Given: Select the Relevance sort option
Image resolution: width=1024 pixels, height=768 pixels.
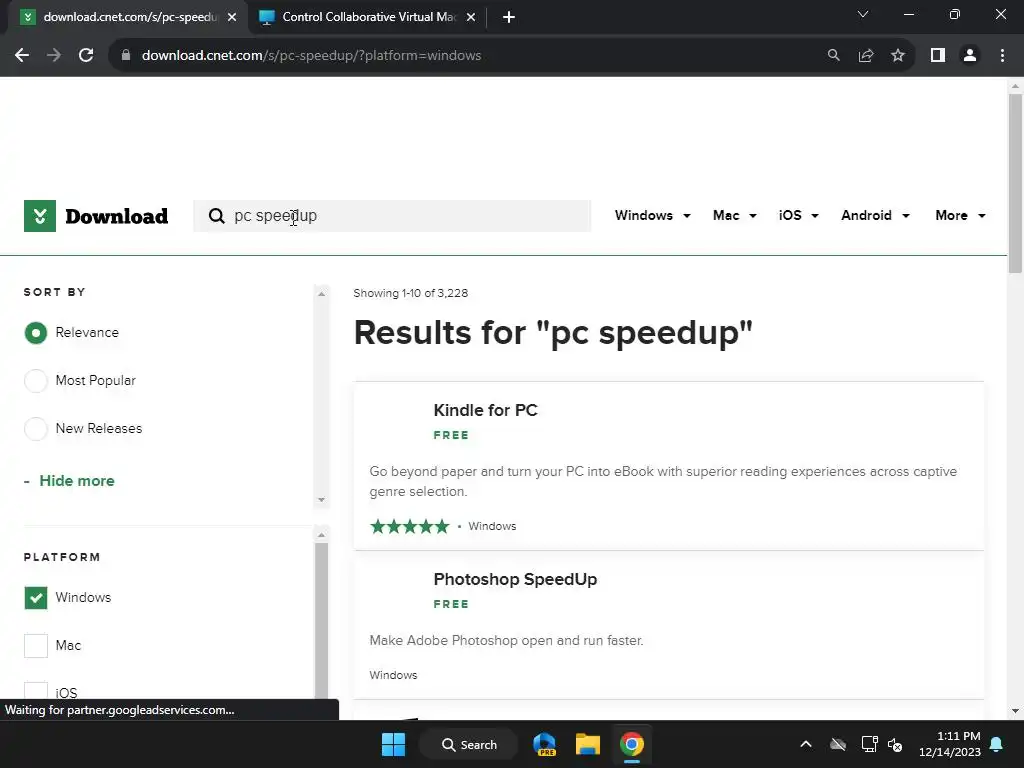Looking at the screenshot, I should coord(35,333).
